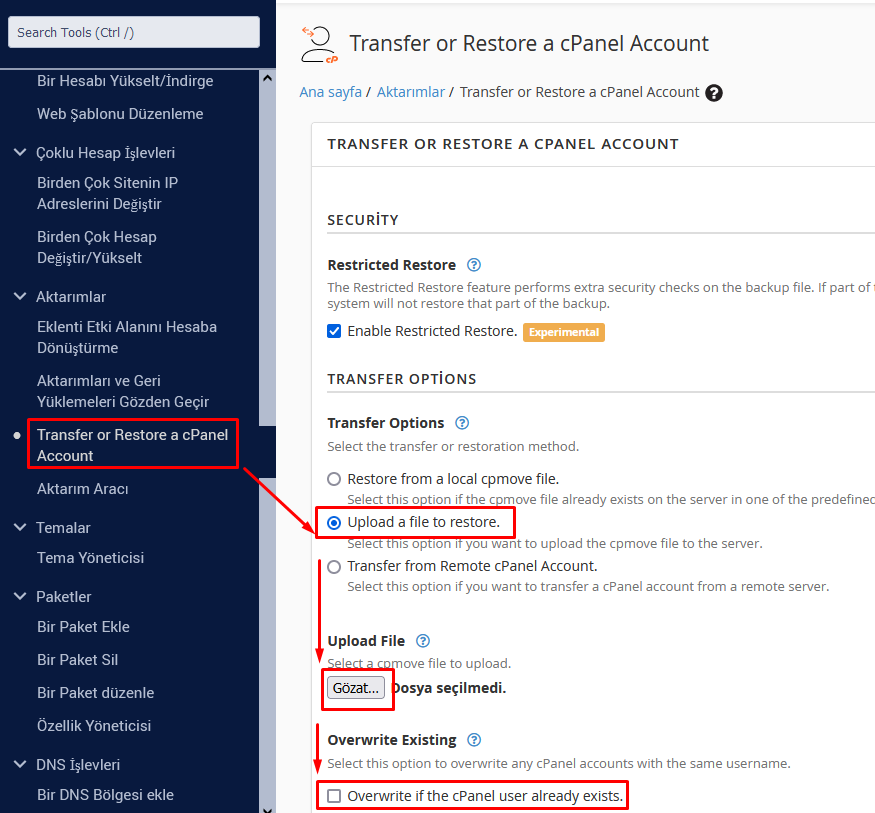Image resolution: width=875 pixels, height=813 pixels.
Task: Open Aktarım Aracı from the sidebar
Action: 82,489
